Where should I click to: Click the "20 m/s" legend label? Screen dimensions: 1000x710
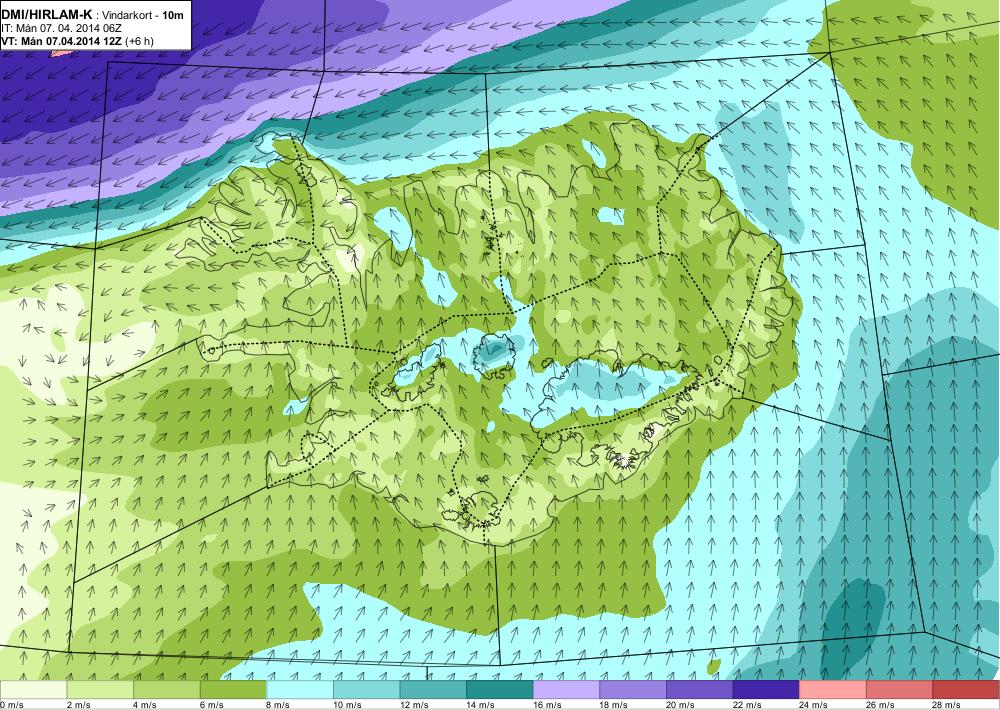681,704
